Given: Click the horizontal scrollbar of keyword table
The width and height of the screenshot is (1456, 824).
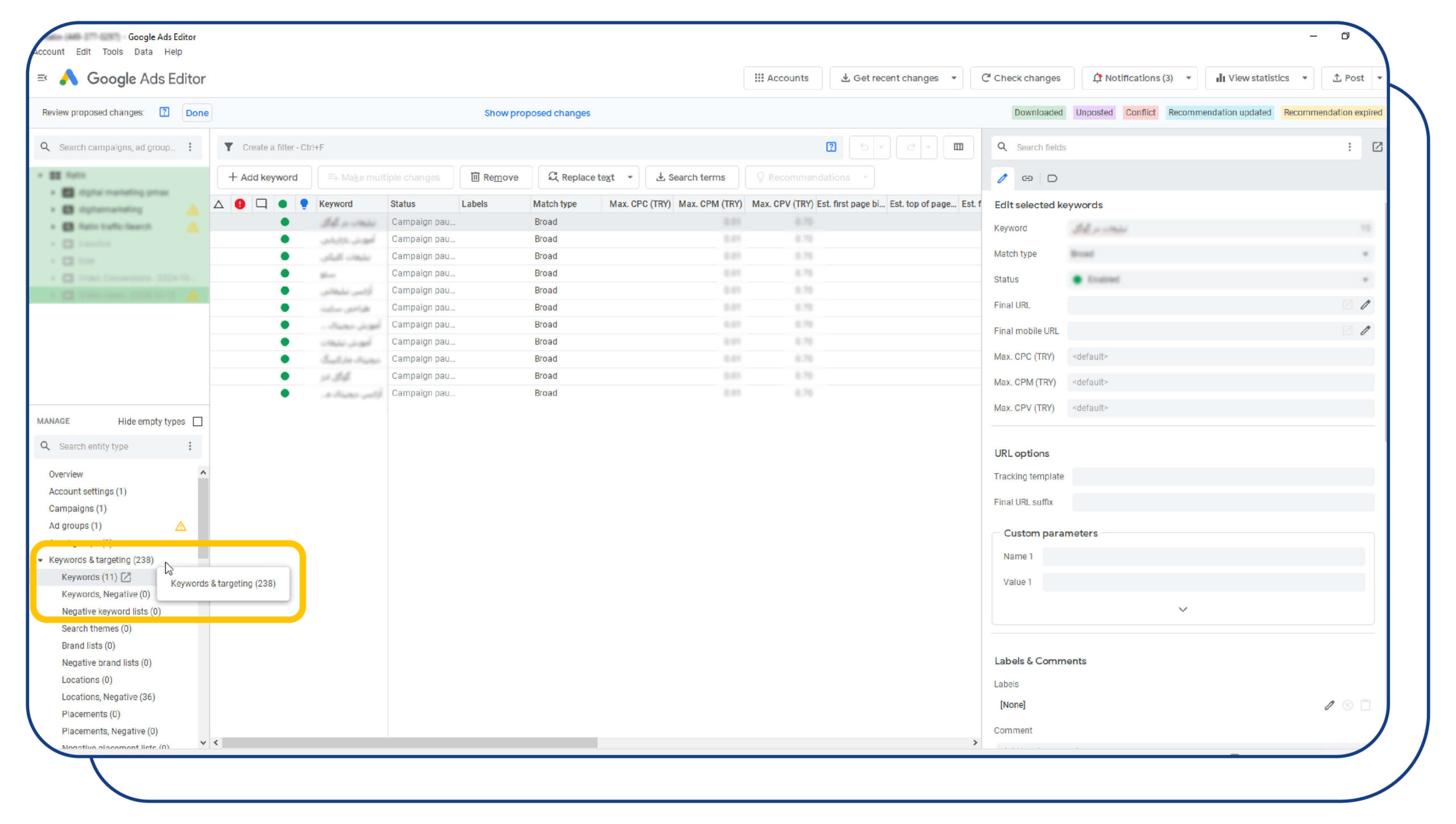Looking at the screenshot, I should point(409,743).
